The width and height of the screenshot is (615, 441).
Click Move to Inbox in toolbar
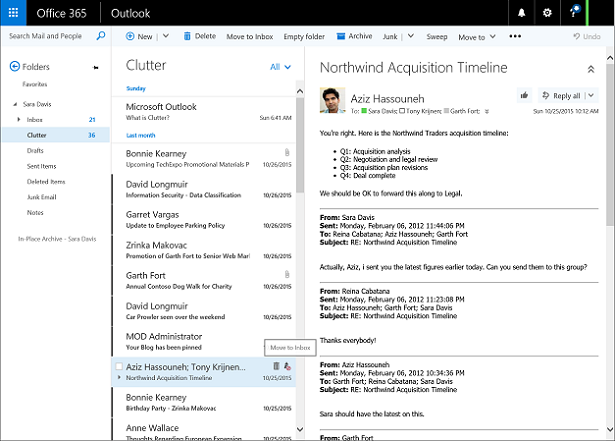point(250,36)
